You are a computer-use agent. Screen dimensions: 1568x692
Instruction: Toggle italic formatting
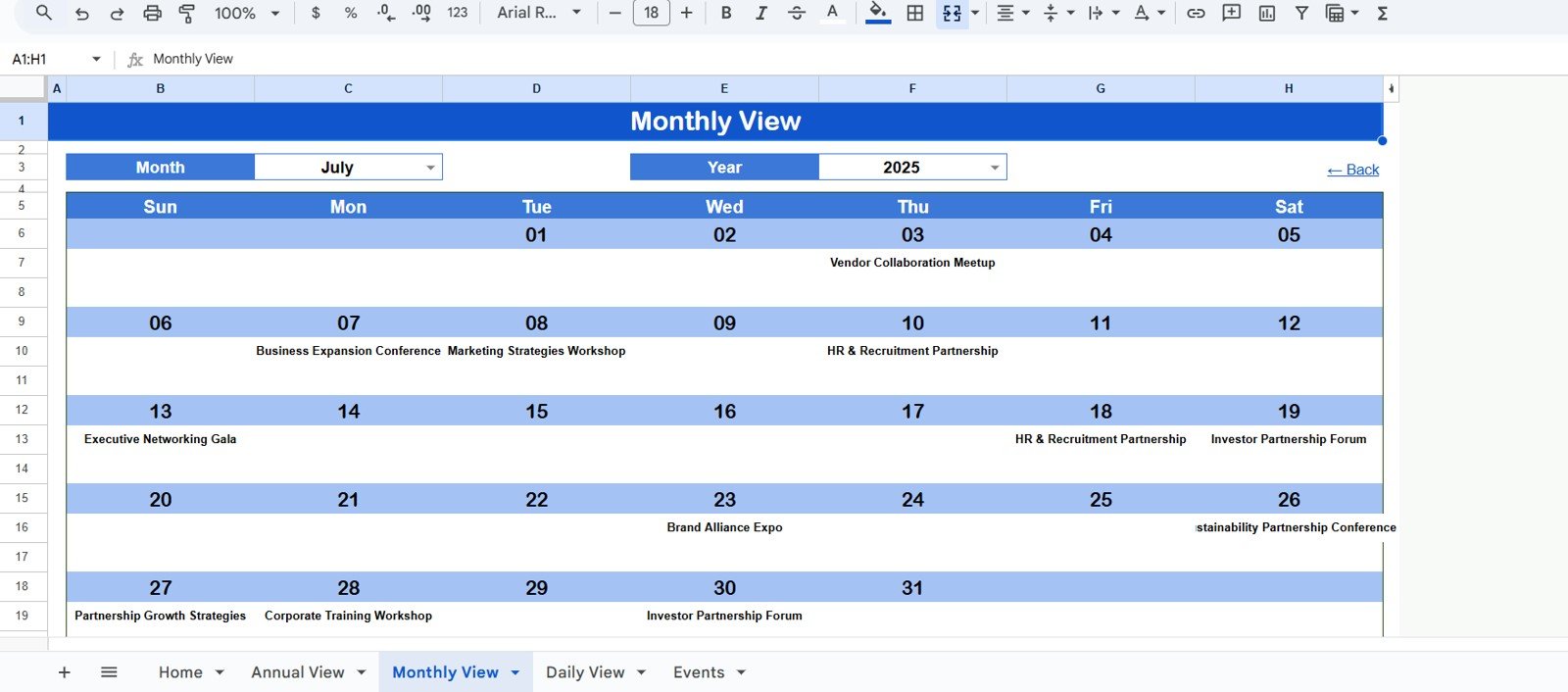coord(760,13)
